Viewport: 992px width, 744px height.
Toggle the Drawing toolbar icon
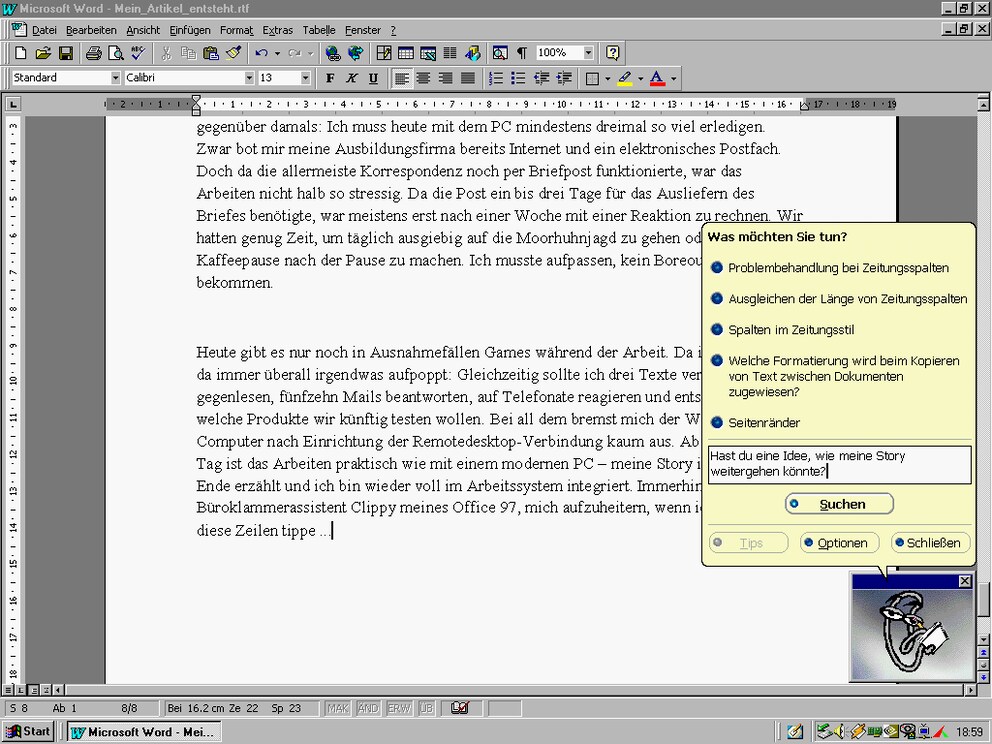coord(473,53)
